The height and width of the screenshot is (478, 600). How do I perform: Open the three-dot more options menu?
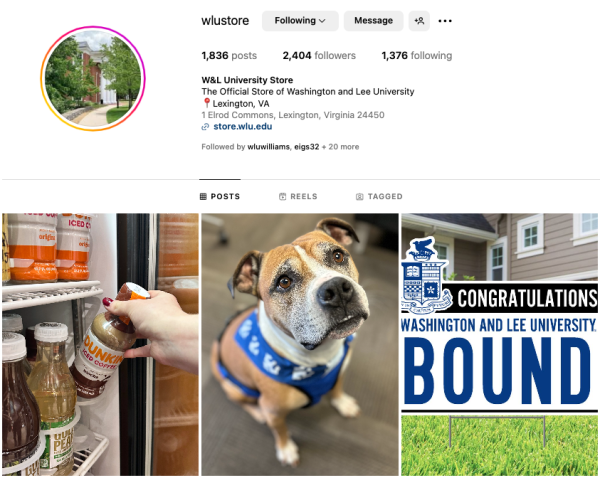pos(445,21)
